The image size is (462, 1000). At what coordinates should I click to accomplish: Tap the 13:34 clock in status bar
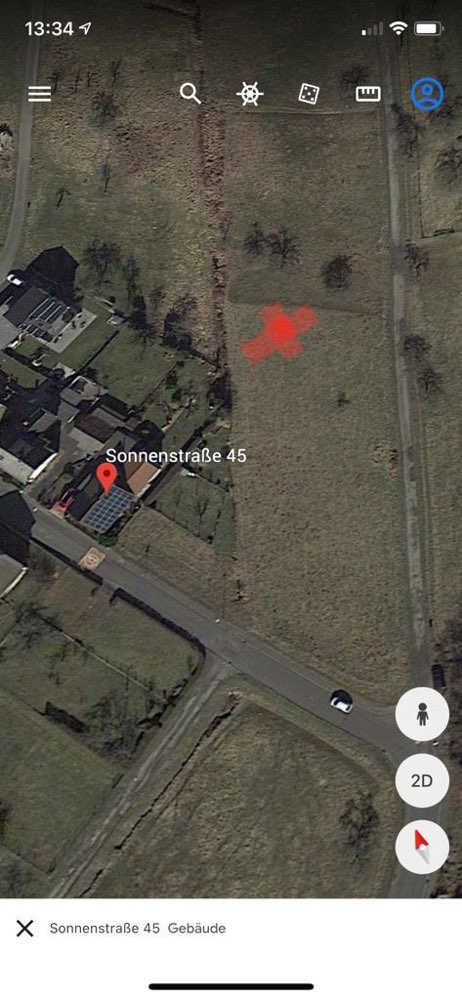click(49, 29)
